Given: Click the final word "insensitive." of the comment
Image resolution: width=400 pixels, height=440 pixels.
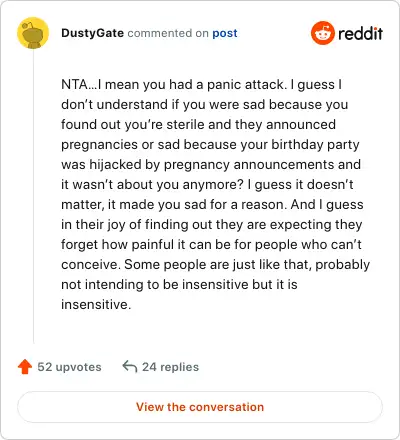Looking at the screenshot, I should click(96, 304).
